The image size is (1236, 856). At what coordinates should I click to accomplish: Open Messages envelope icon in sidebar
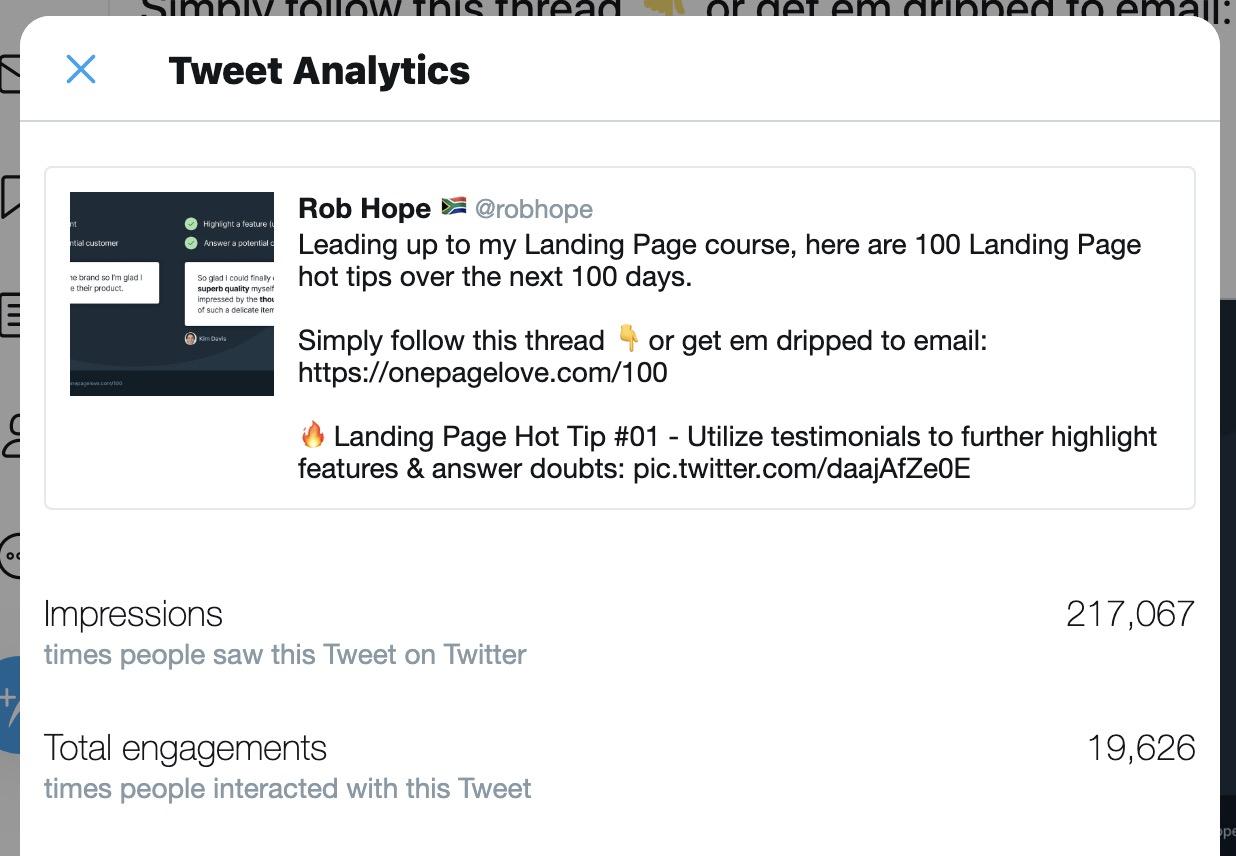point(9,74)
